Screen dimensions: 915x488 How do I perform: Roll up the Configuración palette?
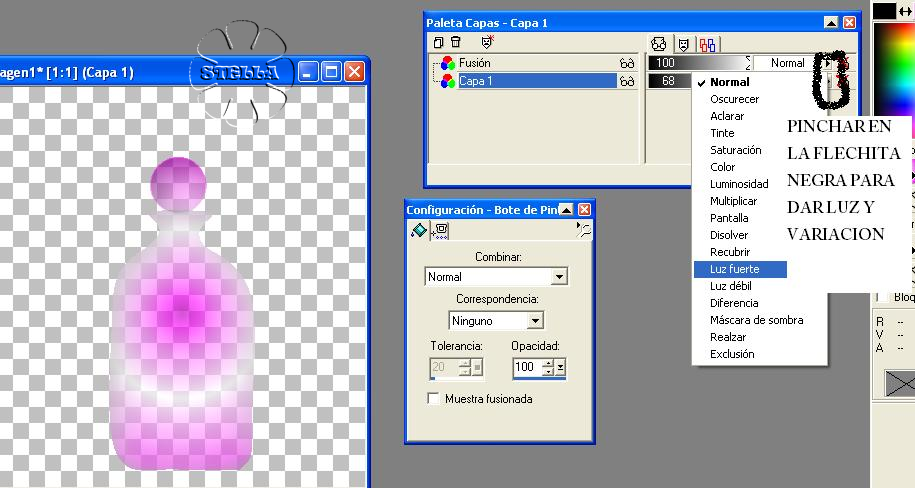pyautogui.click(x=566, y=210)
